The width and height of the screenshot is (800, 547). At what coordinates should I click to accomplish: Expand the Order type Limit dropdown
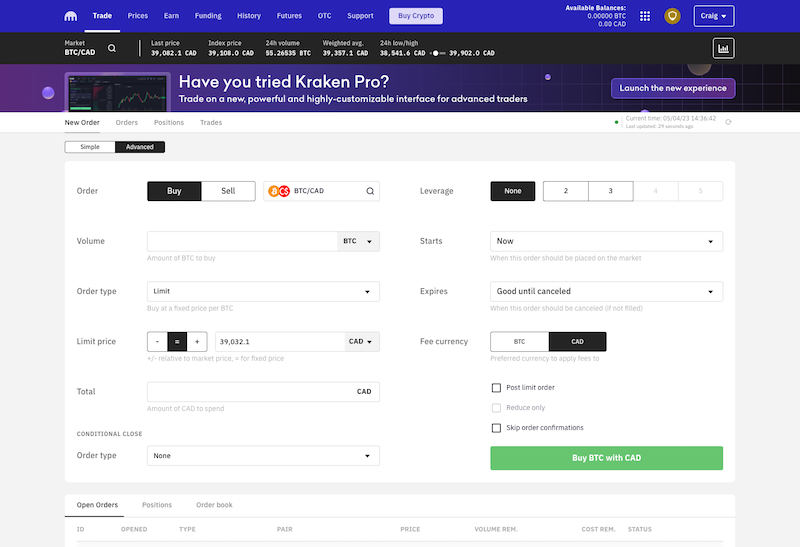263,291
